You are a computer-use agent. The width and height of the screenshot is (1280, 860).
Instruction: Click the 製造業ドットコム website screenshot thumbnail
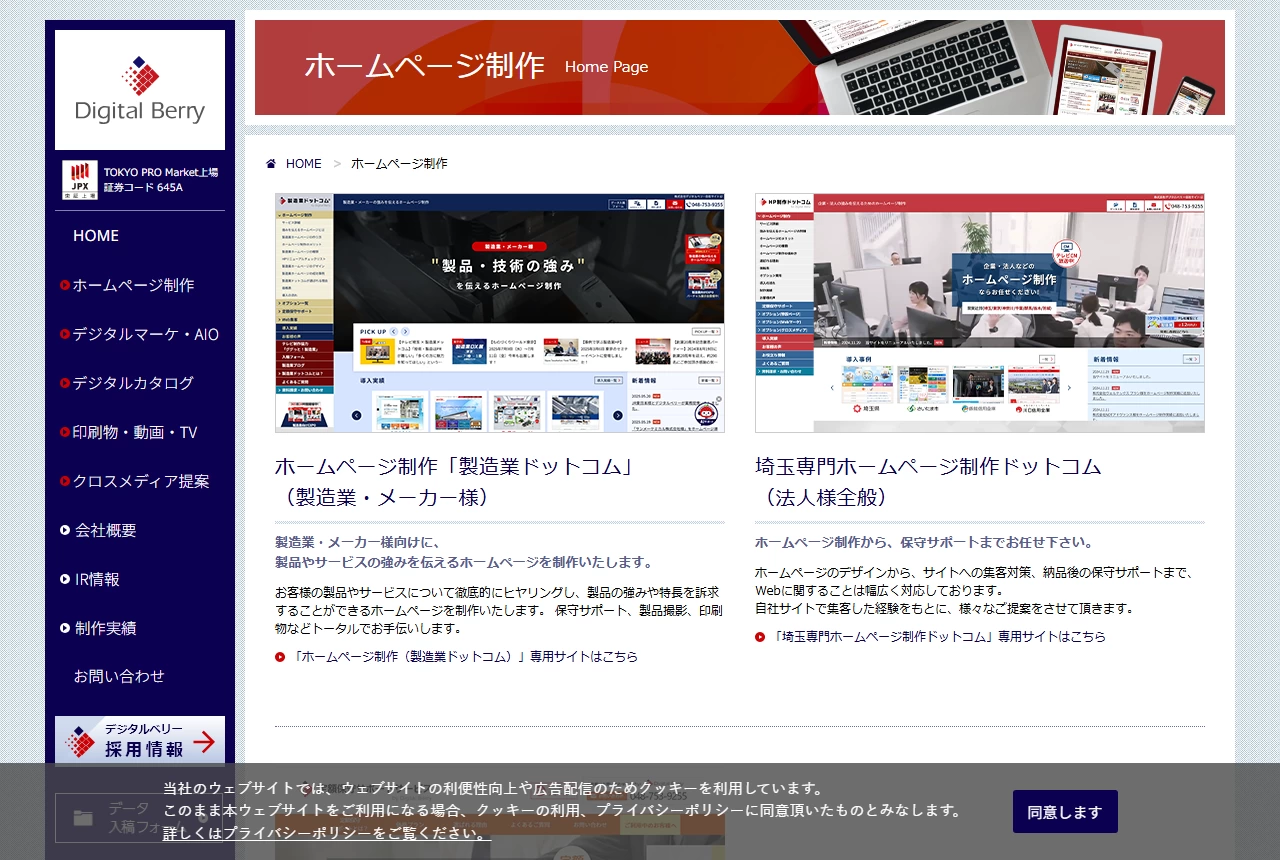pos(500,313)
